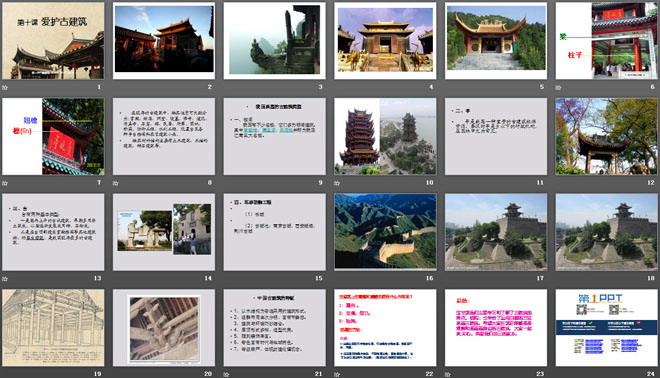Select the two pagoda towers slide

tap(385, 136)
